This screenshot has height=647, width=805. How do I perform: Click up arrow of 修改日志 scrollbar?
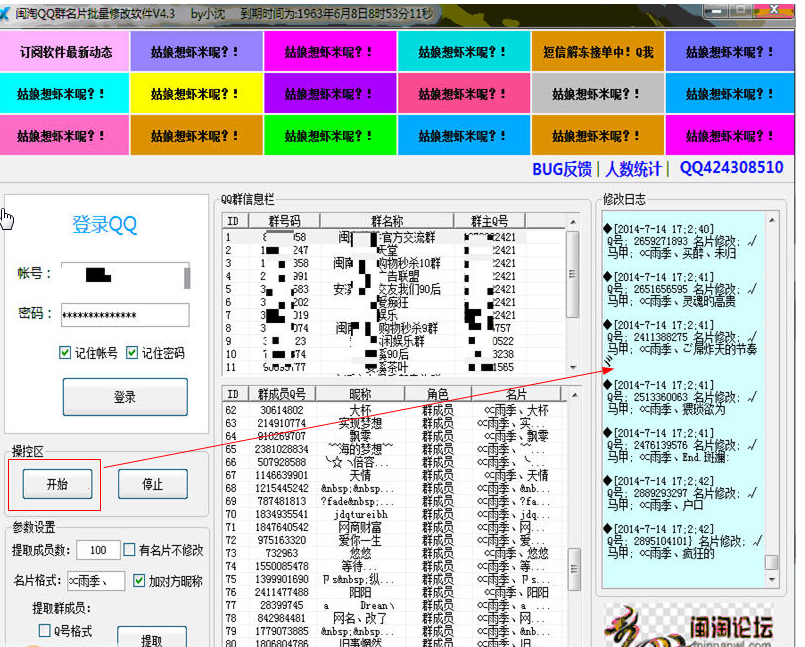772,220
